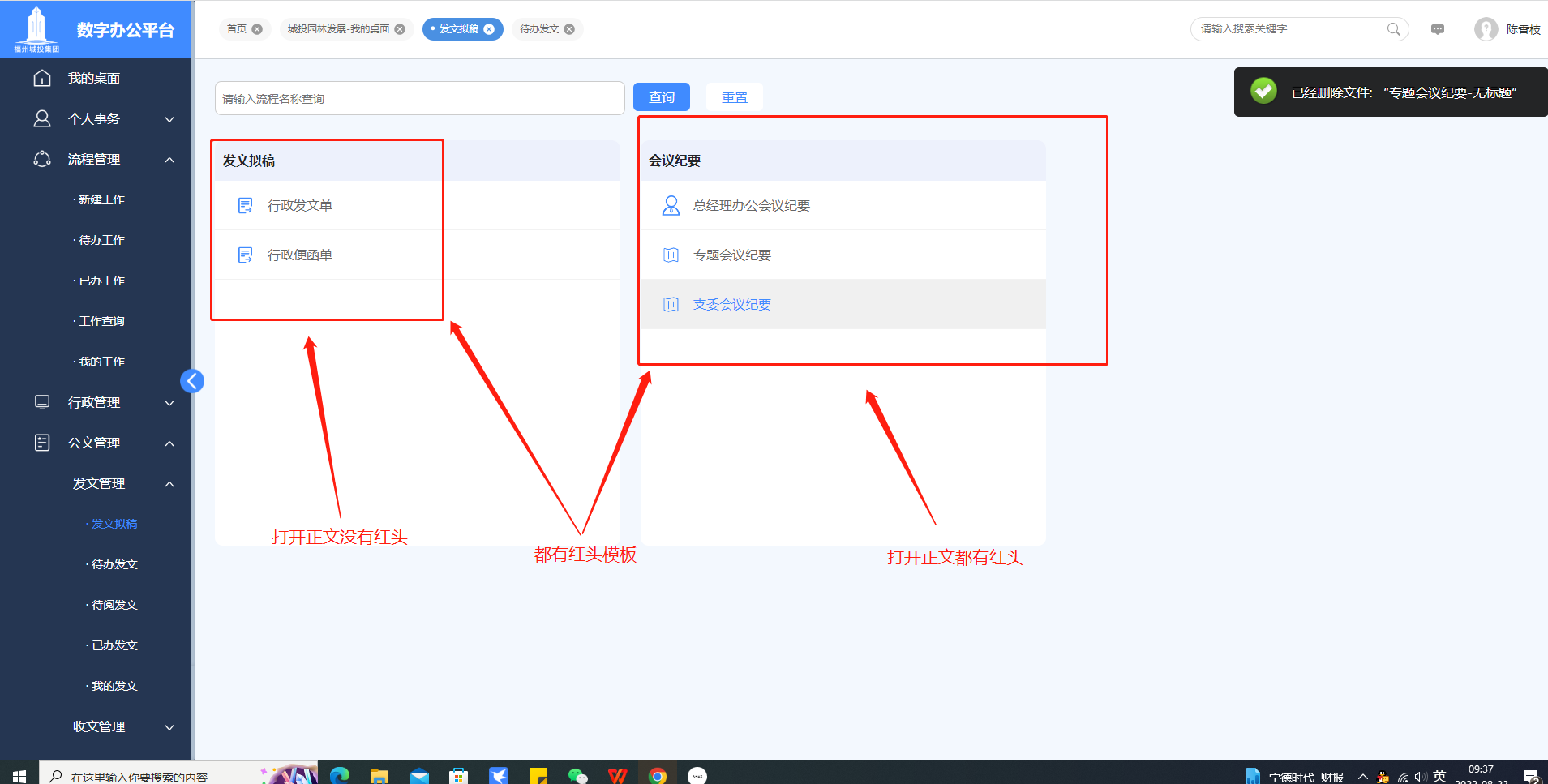Open File Explorer from taskbar
This screenshot has width=1548, height=784.
[379, 775]
